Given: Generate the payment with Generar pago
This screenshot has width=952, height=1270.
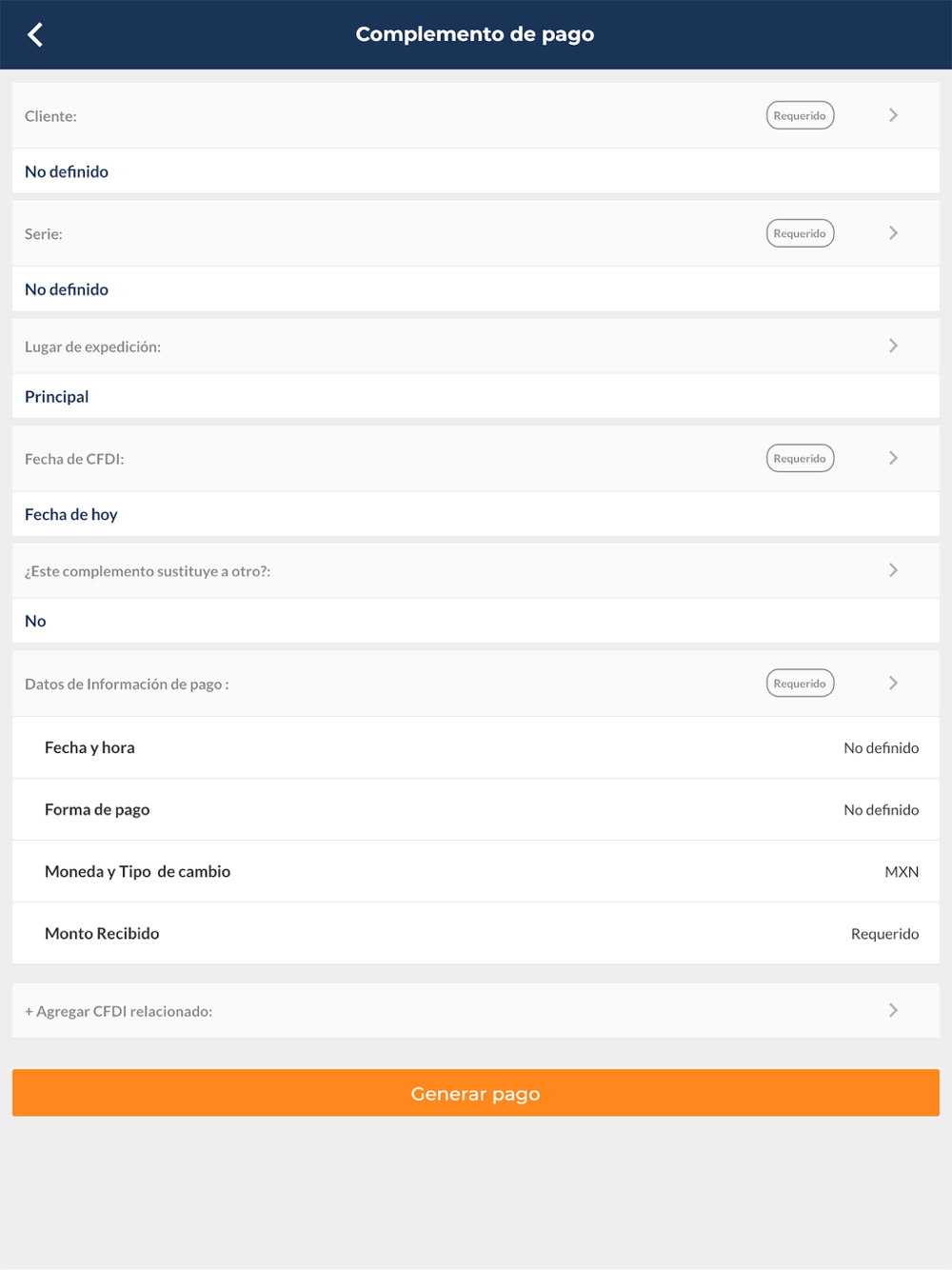Looking at the screenshot, I should (x=476, y=1093).
